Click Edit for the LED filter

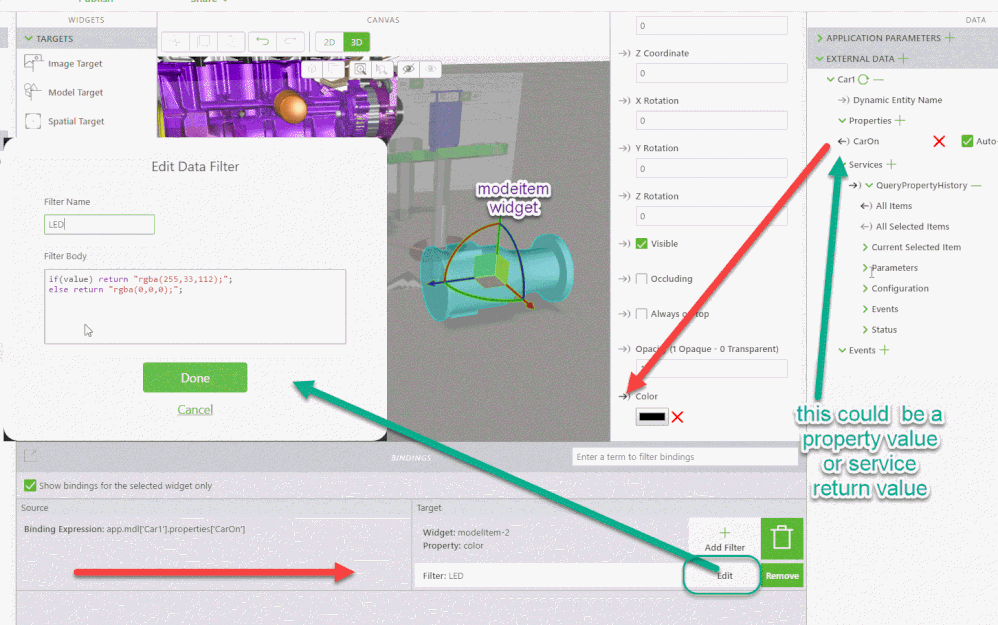(x=724, y=575)
